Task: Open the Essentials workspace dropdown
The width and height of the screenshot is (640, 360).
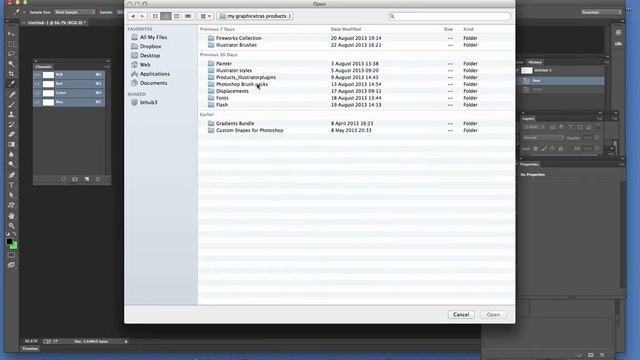Action: click(601, 12)
